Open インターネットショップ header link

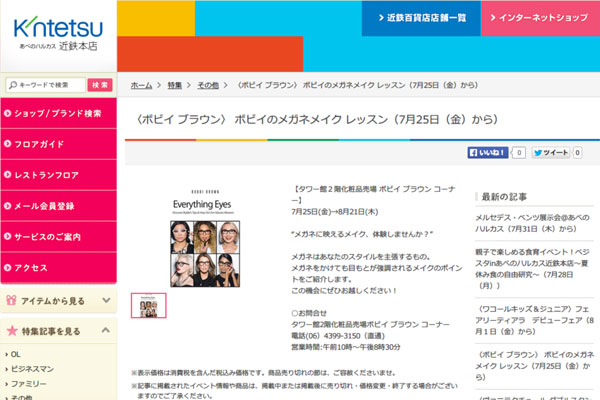pyautogui.click(x=540, y=18)
